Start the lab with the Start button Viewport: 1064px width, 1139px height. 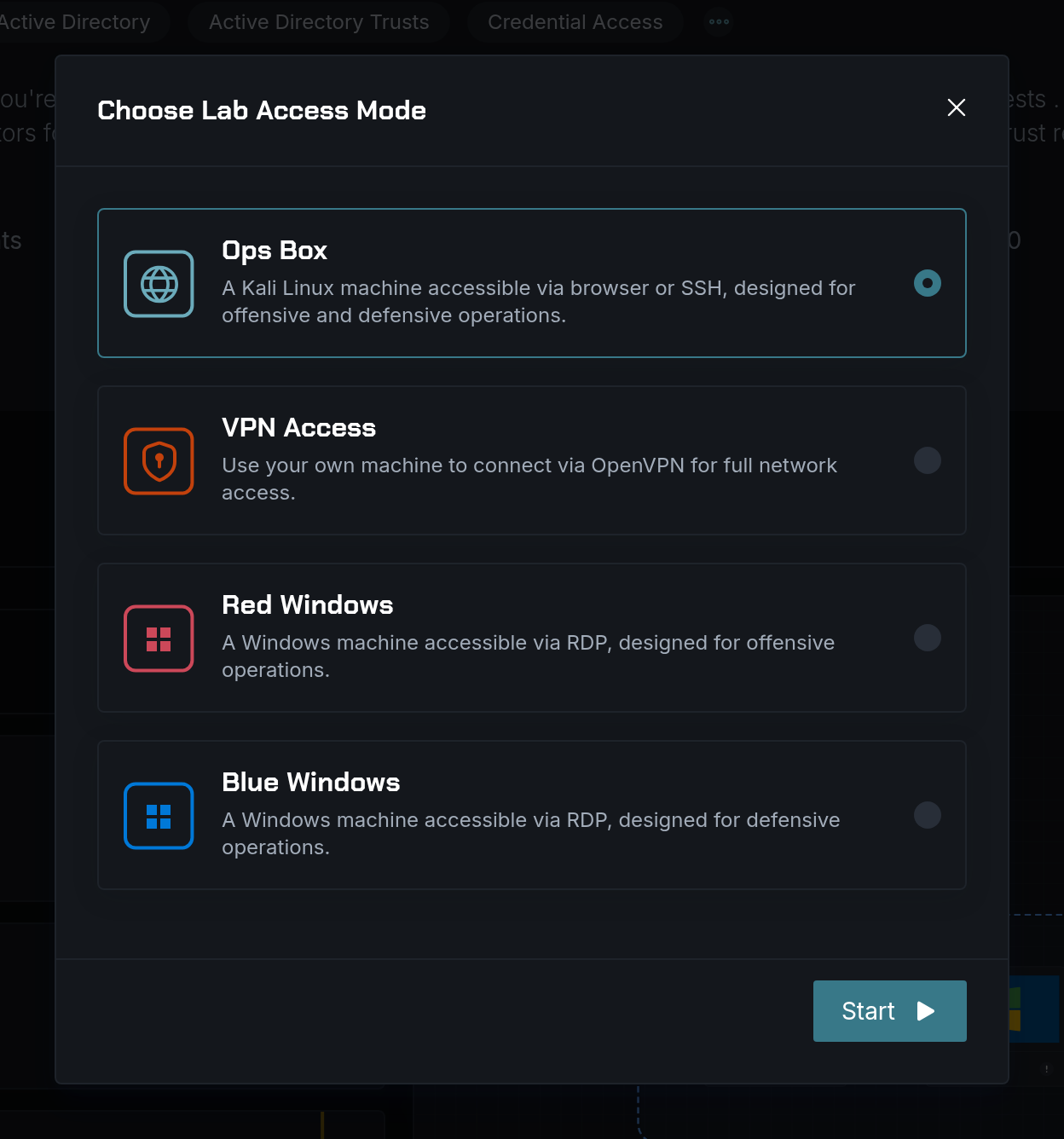(890, 1011)
